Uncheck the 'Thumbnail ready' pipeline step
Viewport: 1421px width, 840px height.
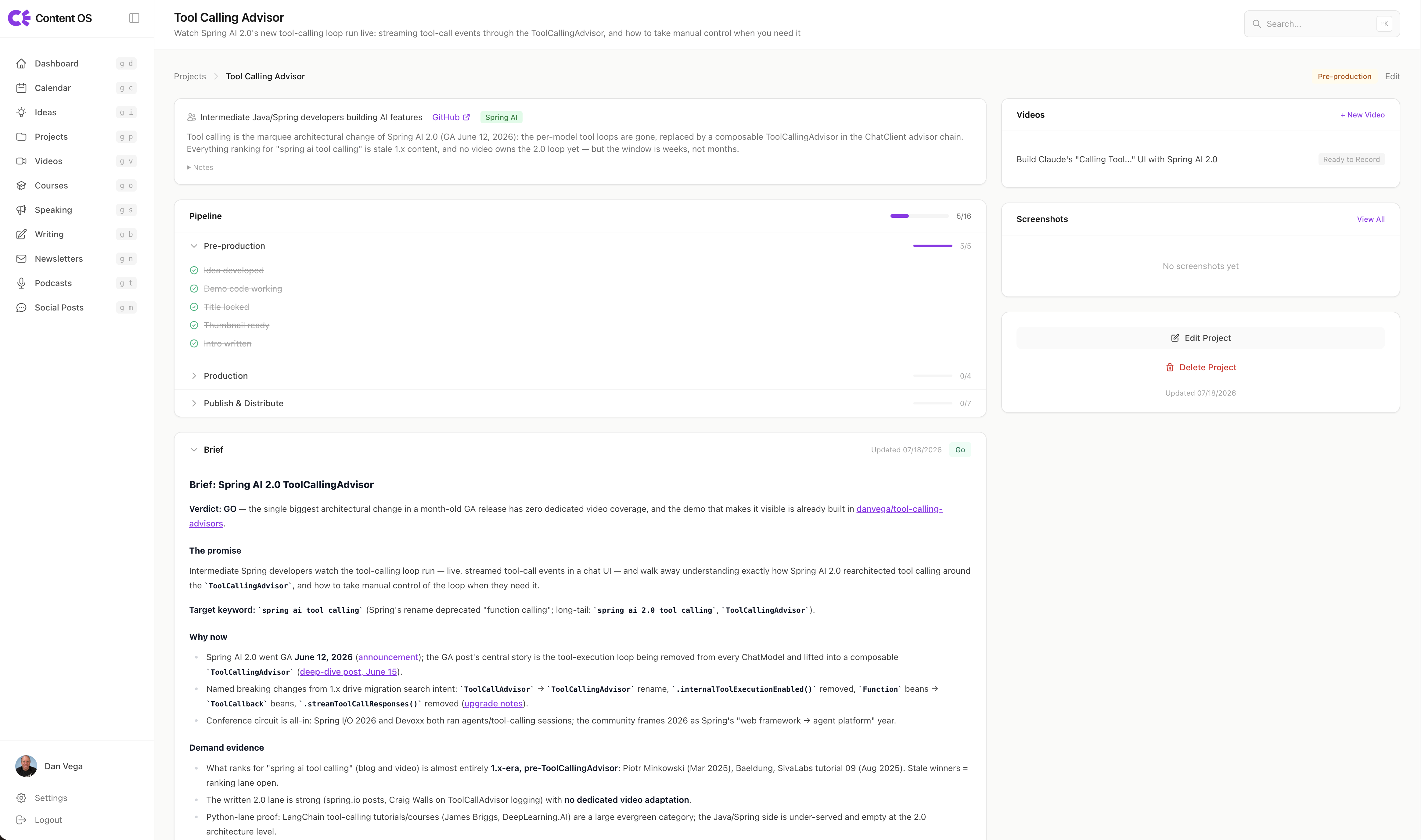pos(194,325)
